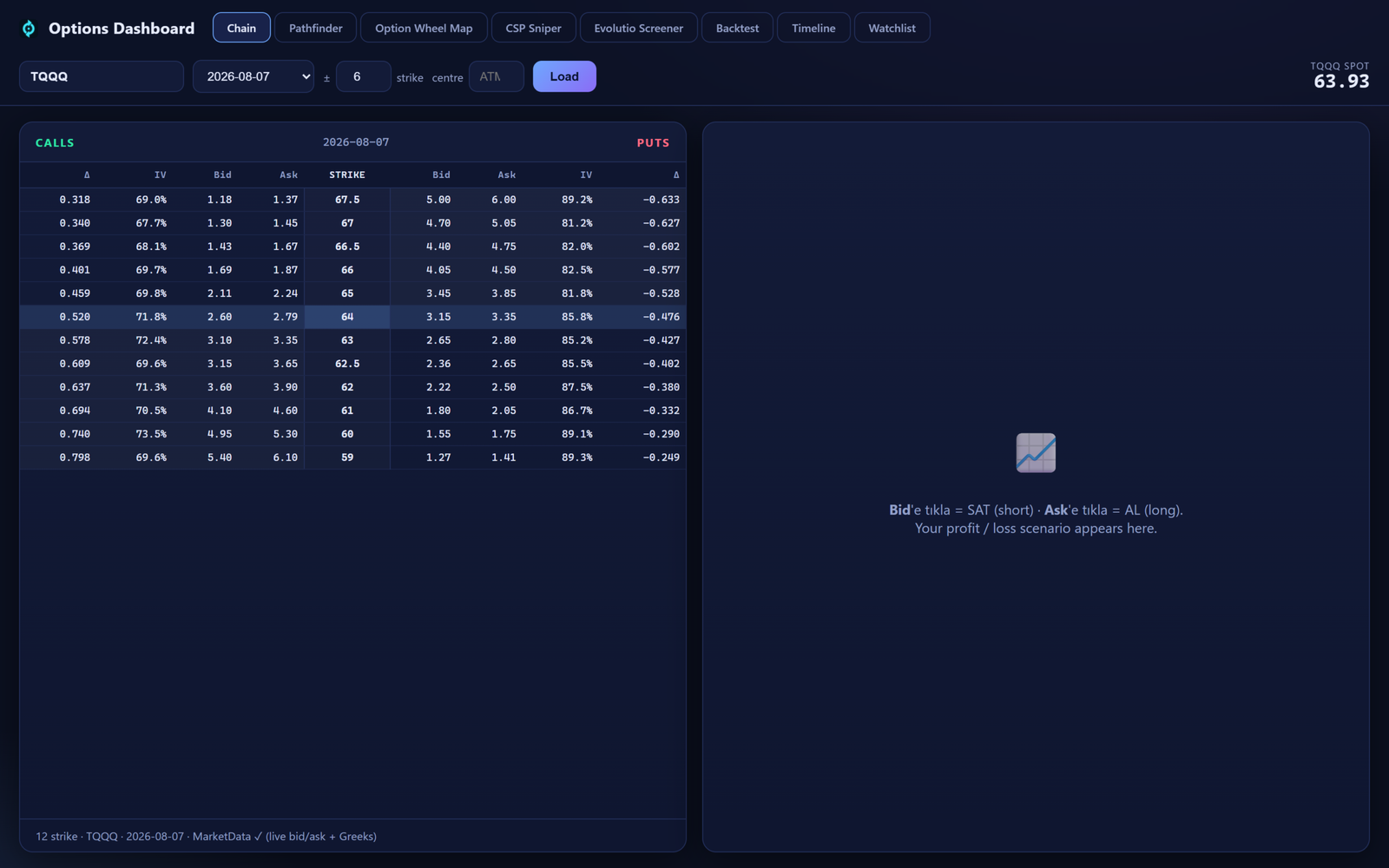1389x868 pixels.
Task: Click call ask 3.65 at strike 62.5
Action: (x=285, y=364)
